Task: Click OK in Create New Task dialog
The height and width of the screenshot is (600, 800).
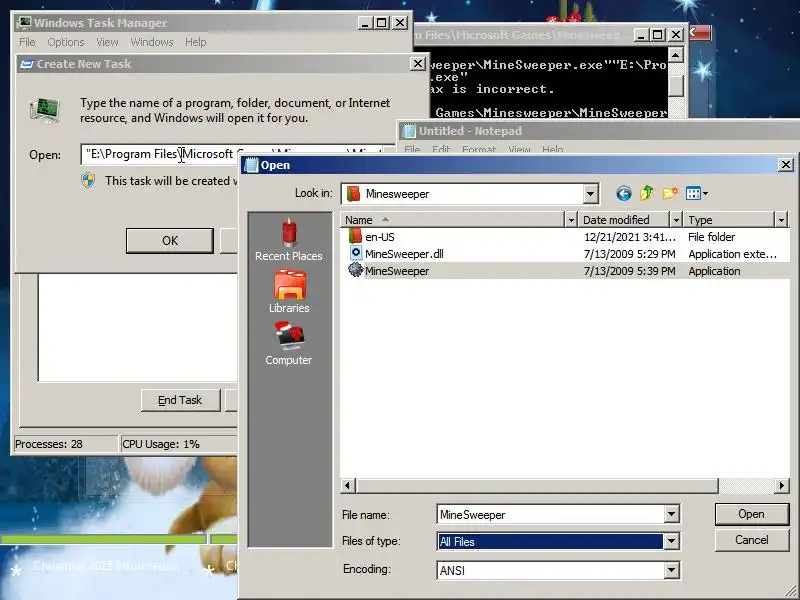Action: pos(170,240)
